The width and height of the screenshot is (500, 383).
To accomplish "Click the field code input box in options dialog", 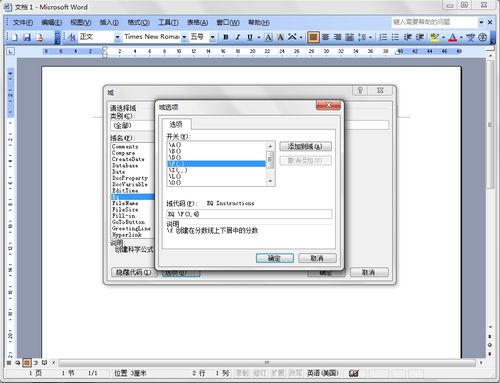I will (x=249, y=214).
